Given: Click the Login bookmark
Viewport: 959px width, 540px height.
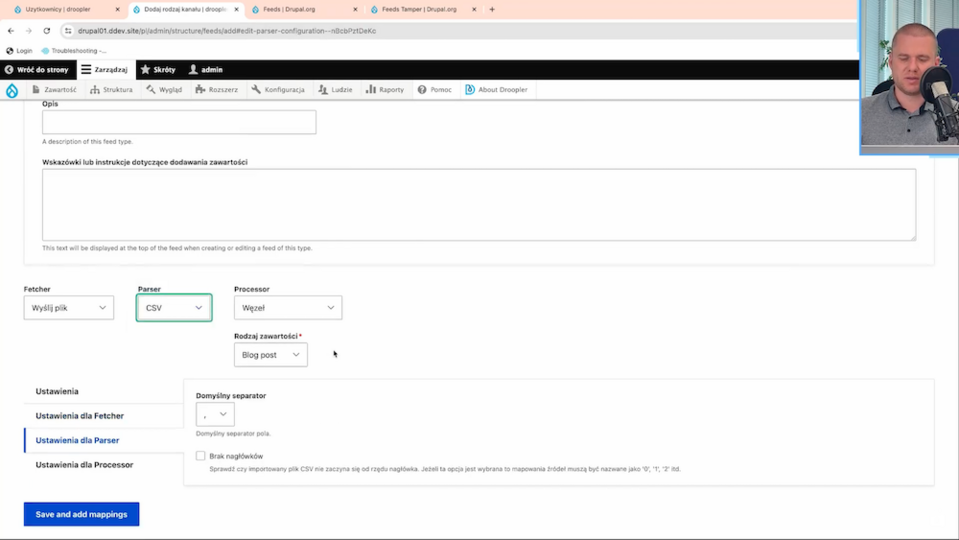Looking at the screenshot, I should pos(19,51).
